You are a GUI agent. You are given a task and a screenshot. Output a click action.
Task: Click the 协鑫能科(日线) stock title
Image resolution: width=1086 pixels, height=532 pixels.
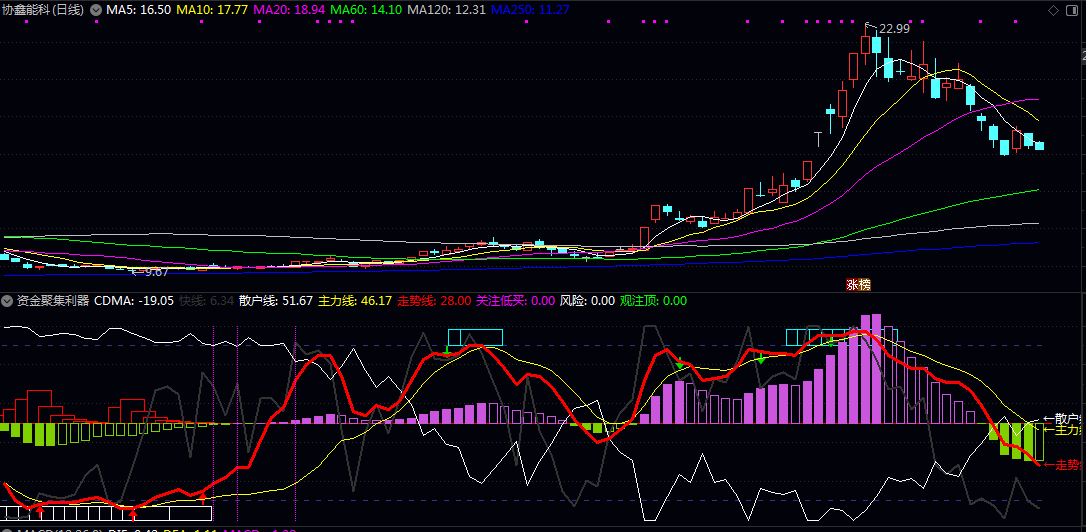pyautogui.click(x=43, y=10)
